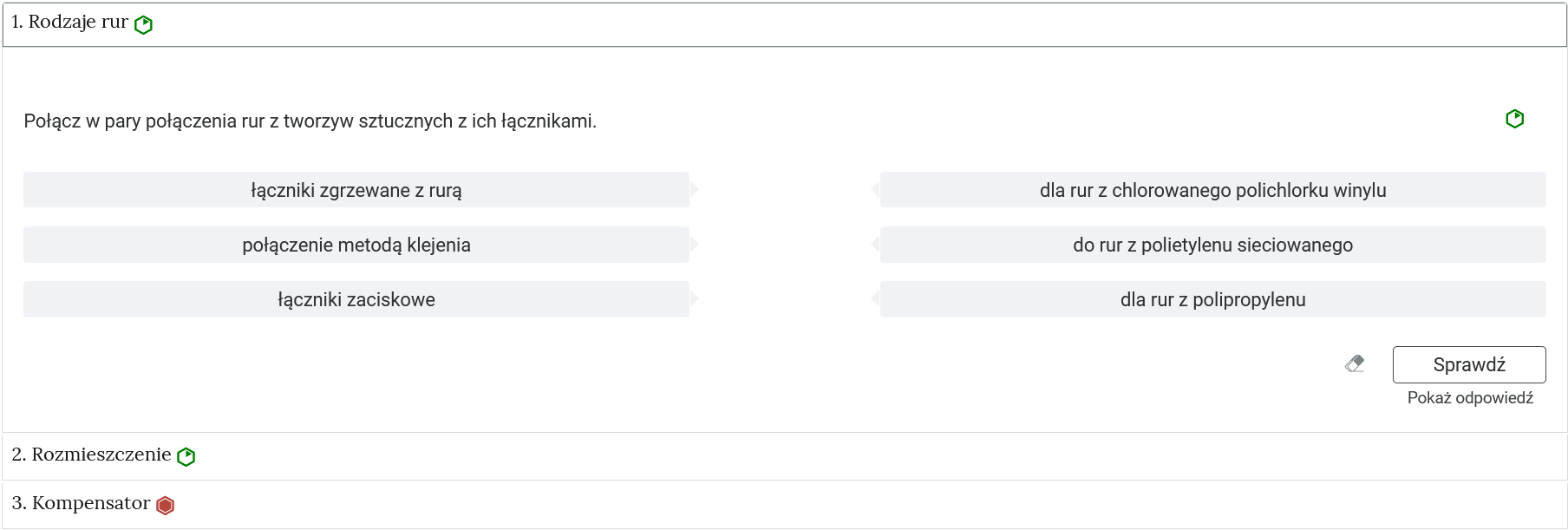This screenshot has height=530, width=1568.
Task: Click the green hexagon beside "Rozmieszczenie"
Action: point(186,455)
